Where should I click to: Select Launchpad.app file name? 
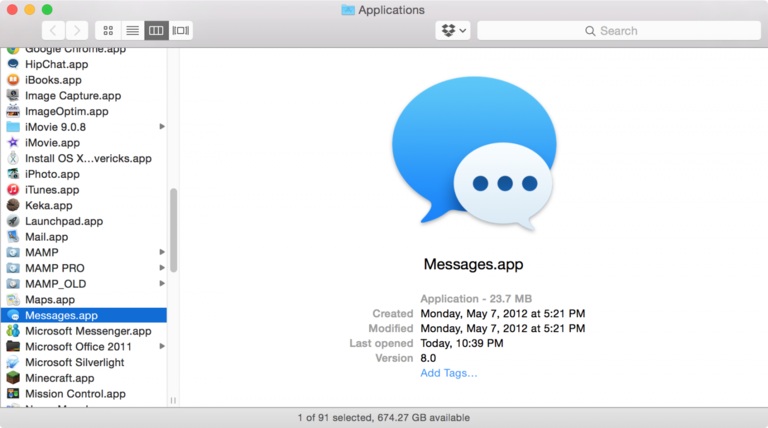[x=64, y=221]
